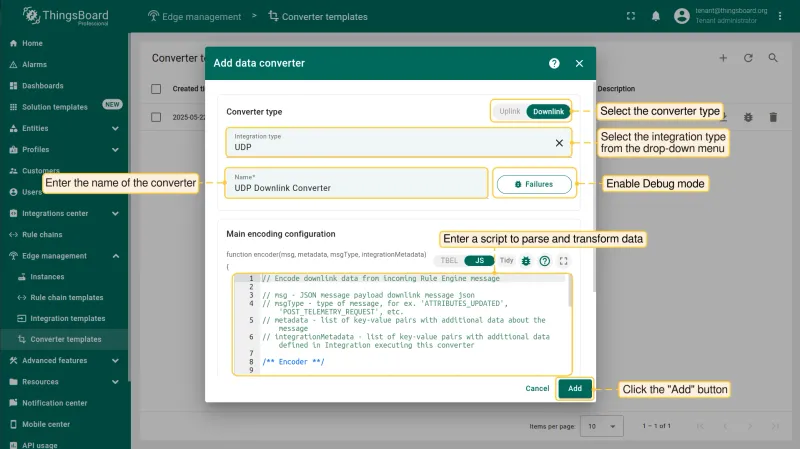
Task: Add a new converter with plus icon
Action: [723, 58]
